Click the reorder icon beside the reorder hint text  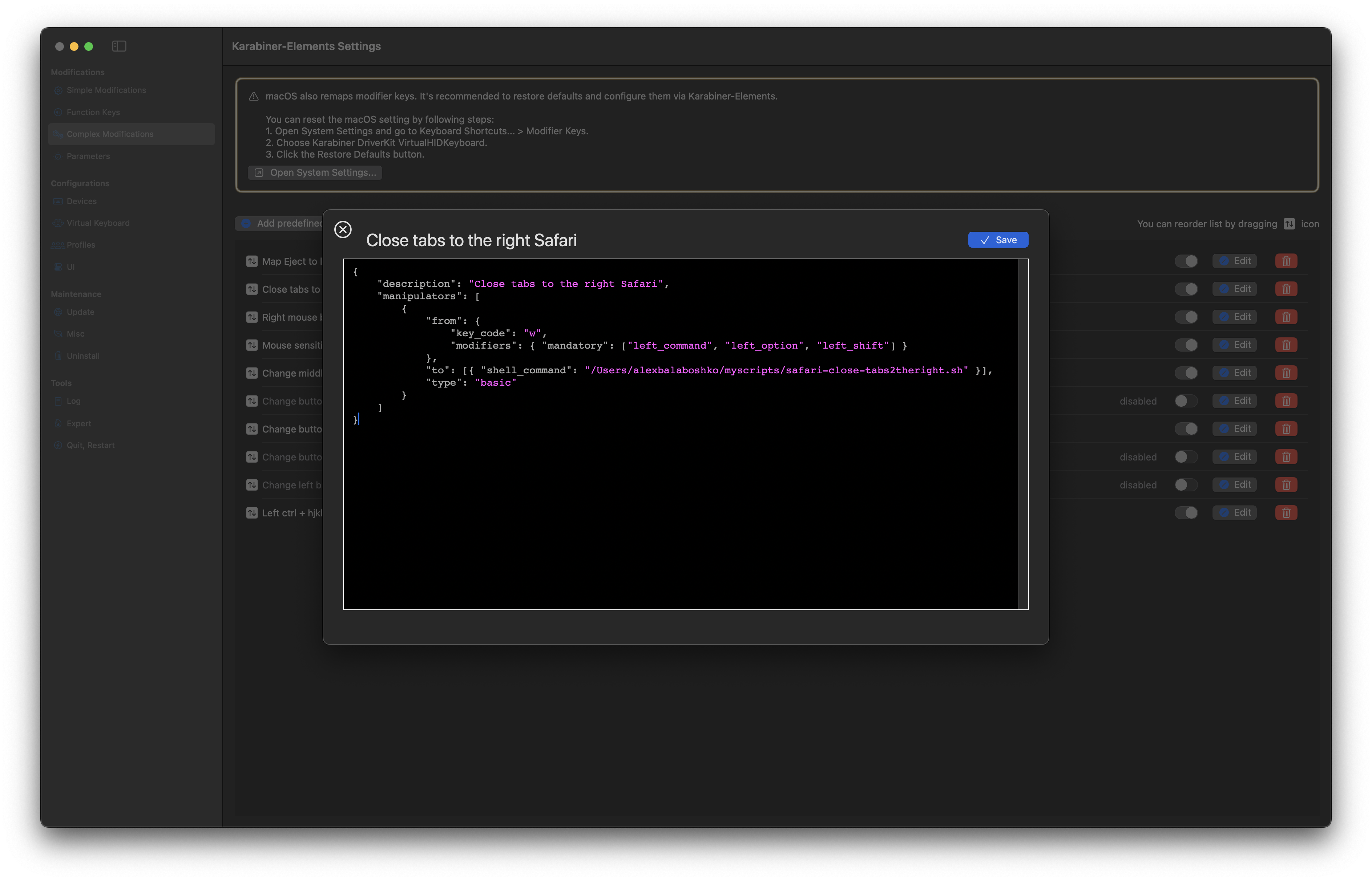pyautogui.click(x=1289, y=224)
